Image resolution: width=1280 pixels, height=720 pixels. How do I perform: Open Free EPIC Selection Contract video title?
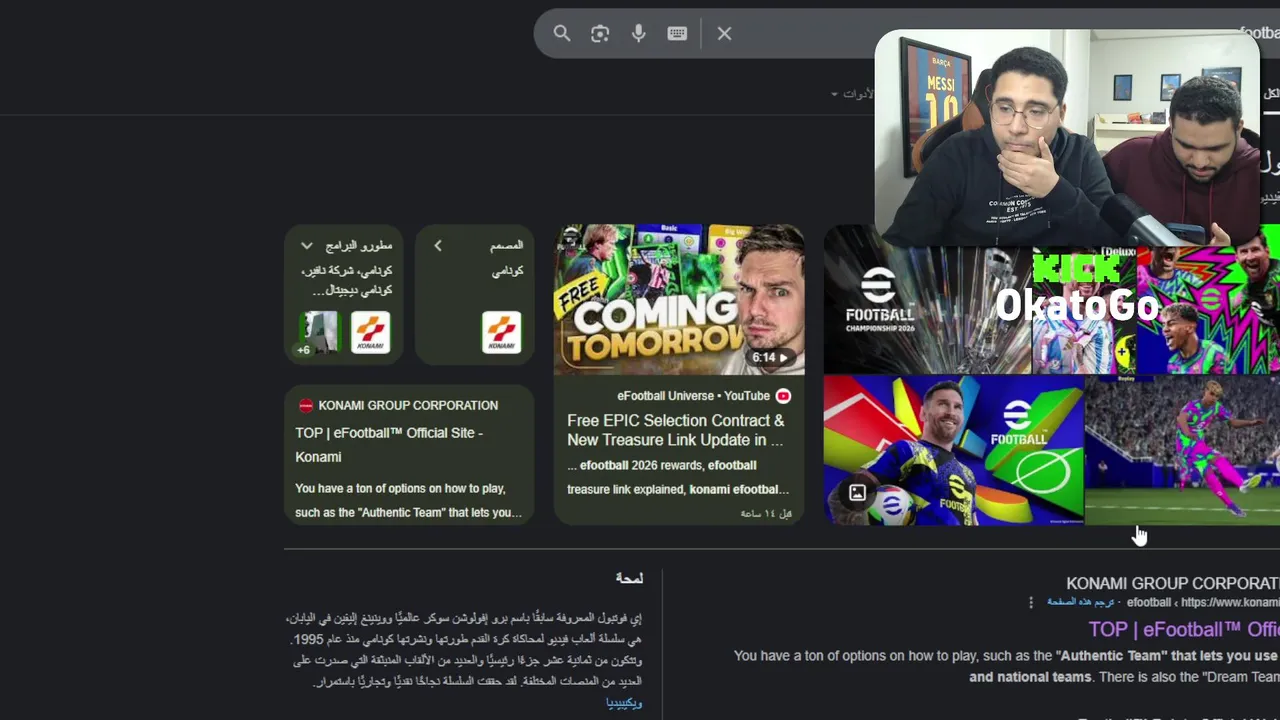click(x=676, y=430)
